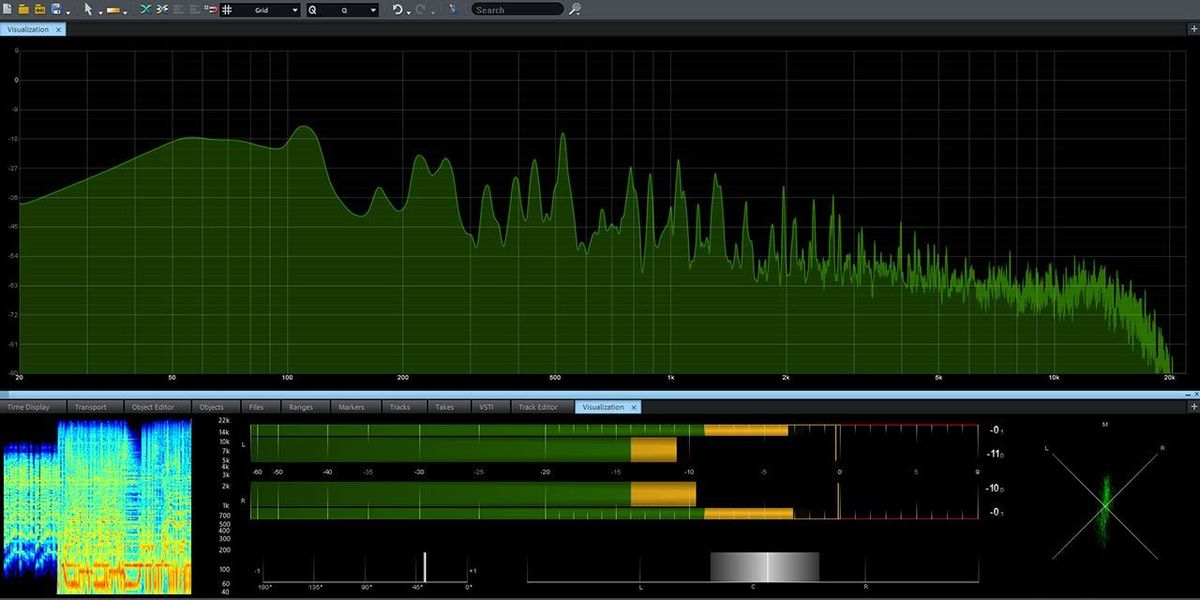1200x600 pixels.
Task: Click in the Search field
Action: click(518, 9)
